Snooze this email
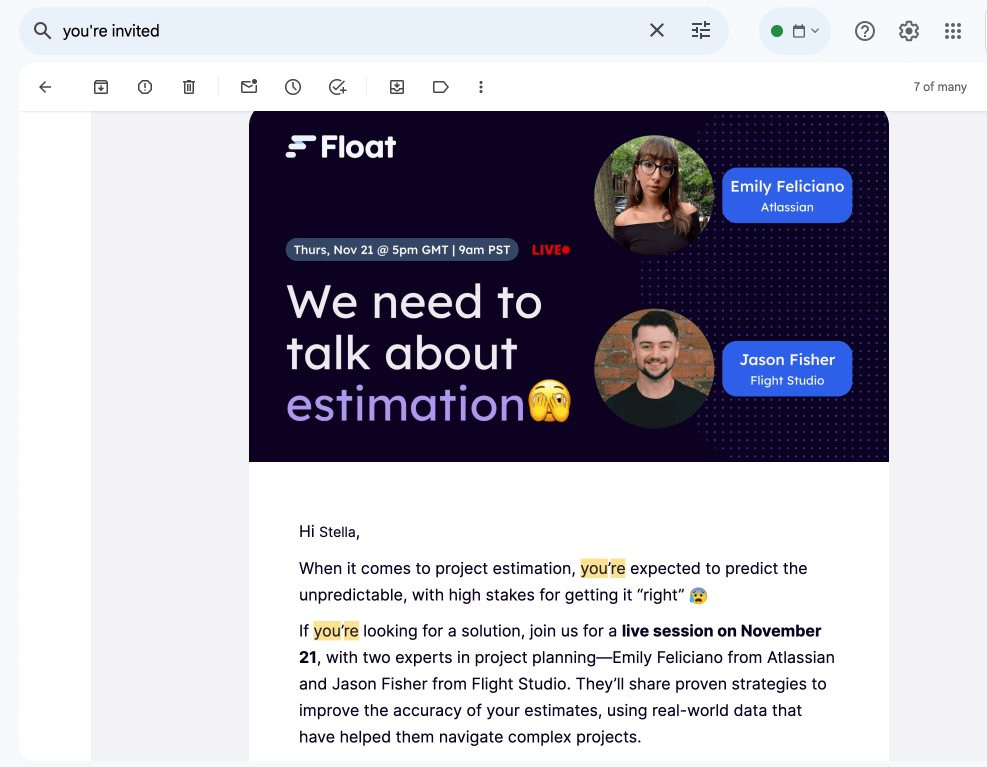Screen dimensions: 987x767 [x=293, y=87]
